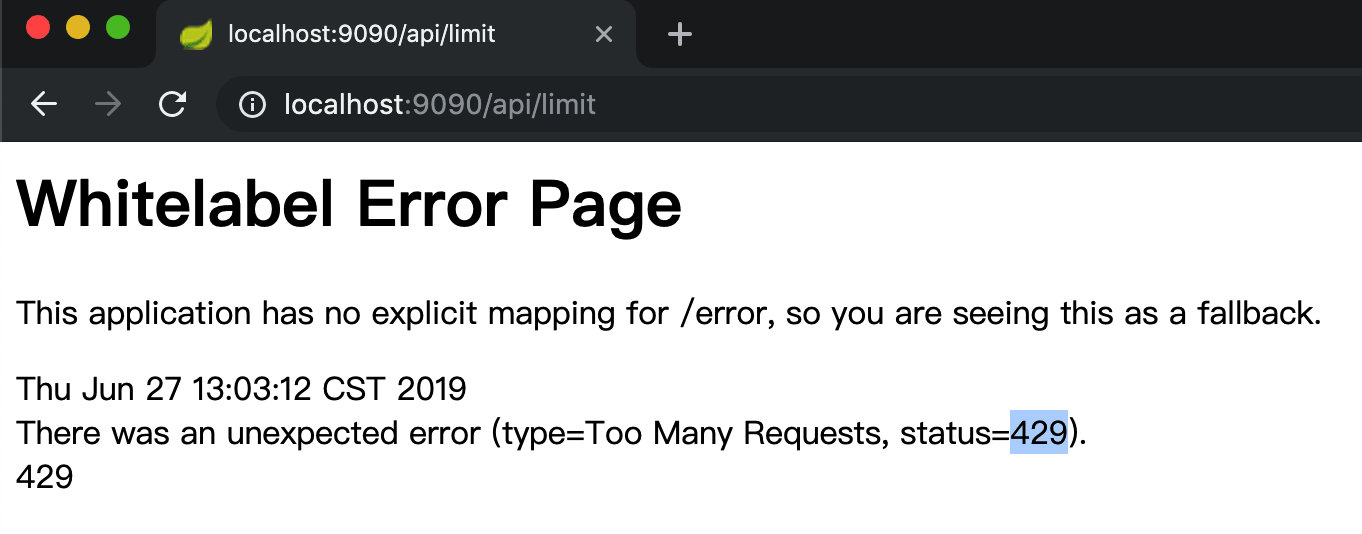Select the localhost:9090/api/limit tab title

[x=361, y=35]
